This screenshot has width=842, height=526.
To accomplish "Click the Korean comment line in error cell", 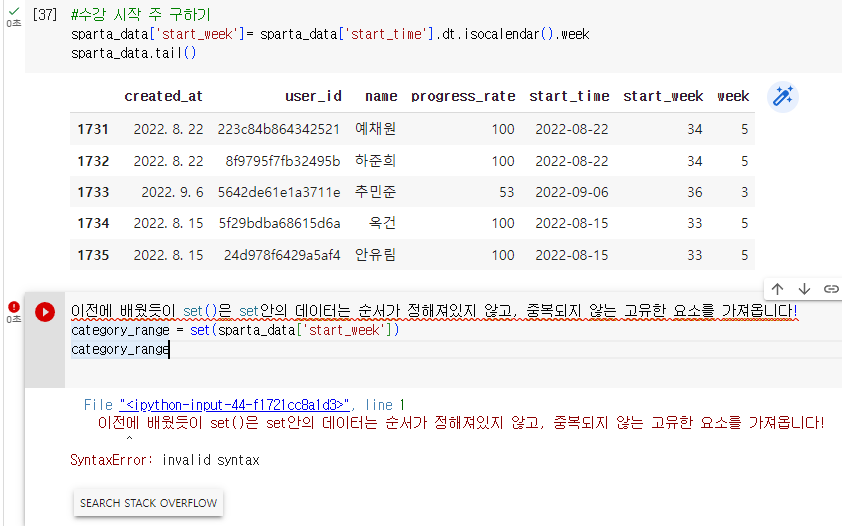I will [434, 311].
